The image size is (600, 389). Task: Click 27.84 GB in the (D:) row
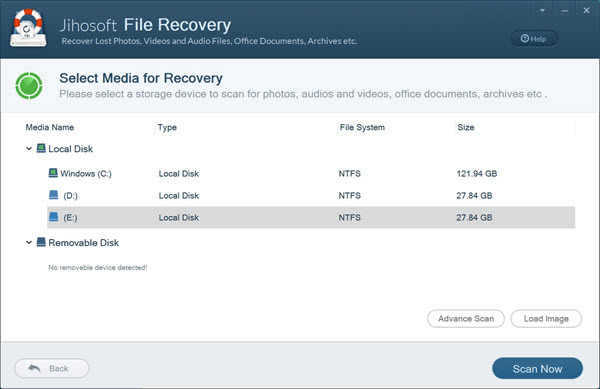tap(474, 195)
